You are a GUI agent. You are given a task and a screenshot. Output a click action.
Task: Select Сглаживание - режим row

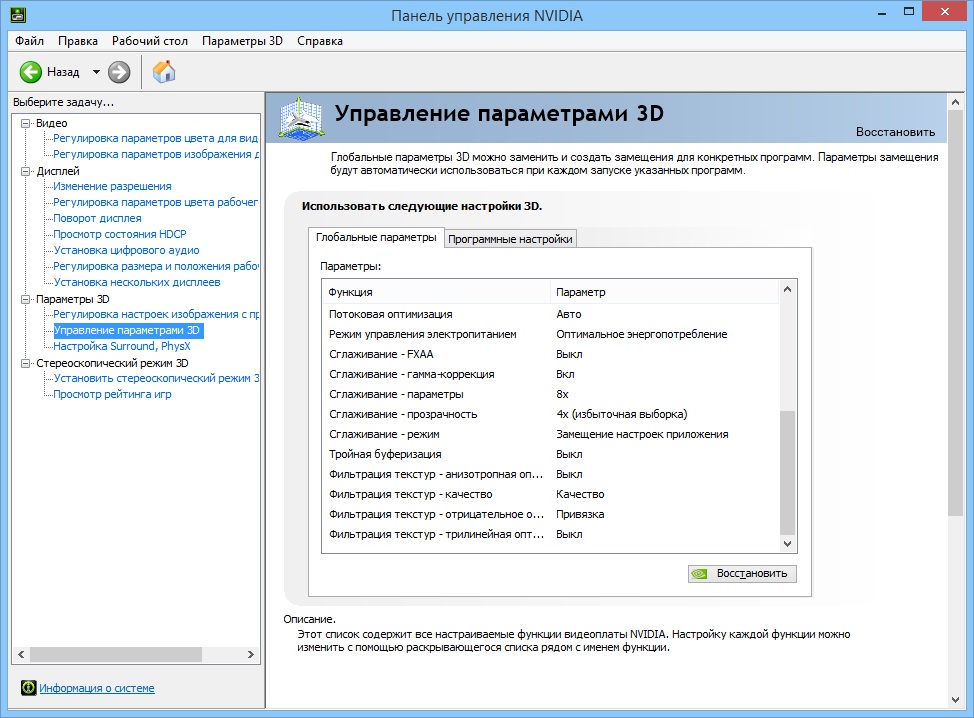click(550, 434)
